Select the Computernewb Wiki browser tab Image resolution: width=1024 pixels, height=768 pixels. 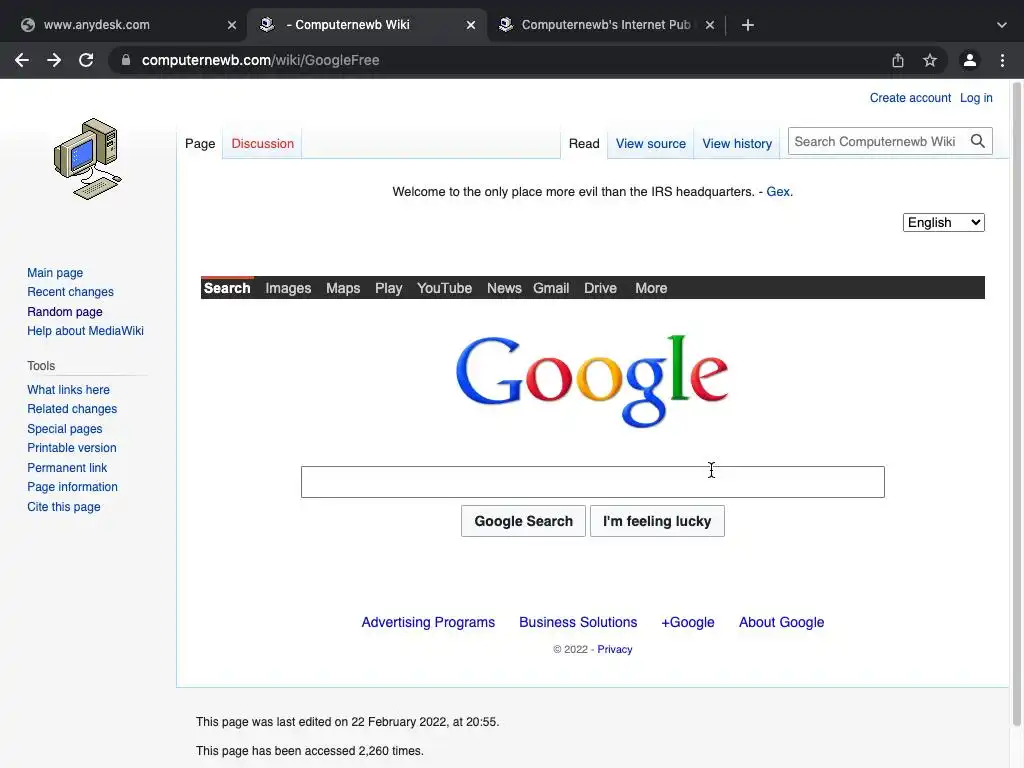coord(366,25)
